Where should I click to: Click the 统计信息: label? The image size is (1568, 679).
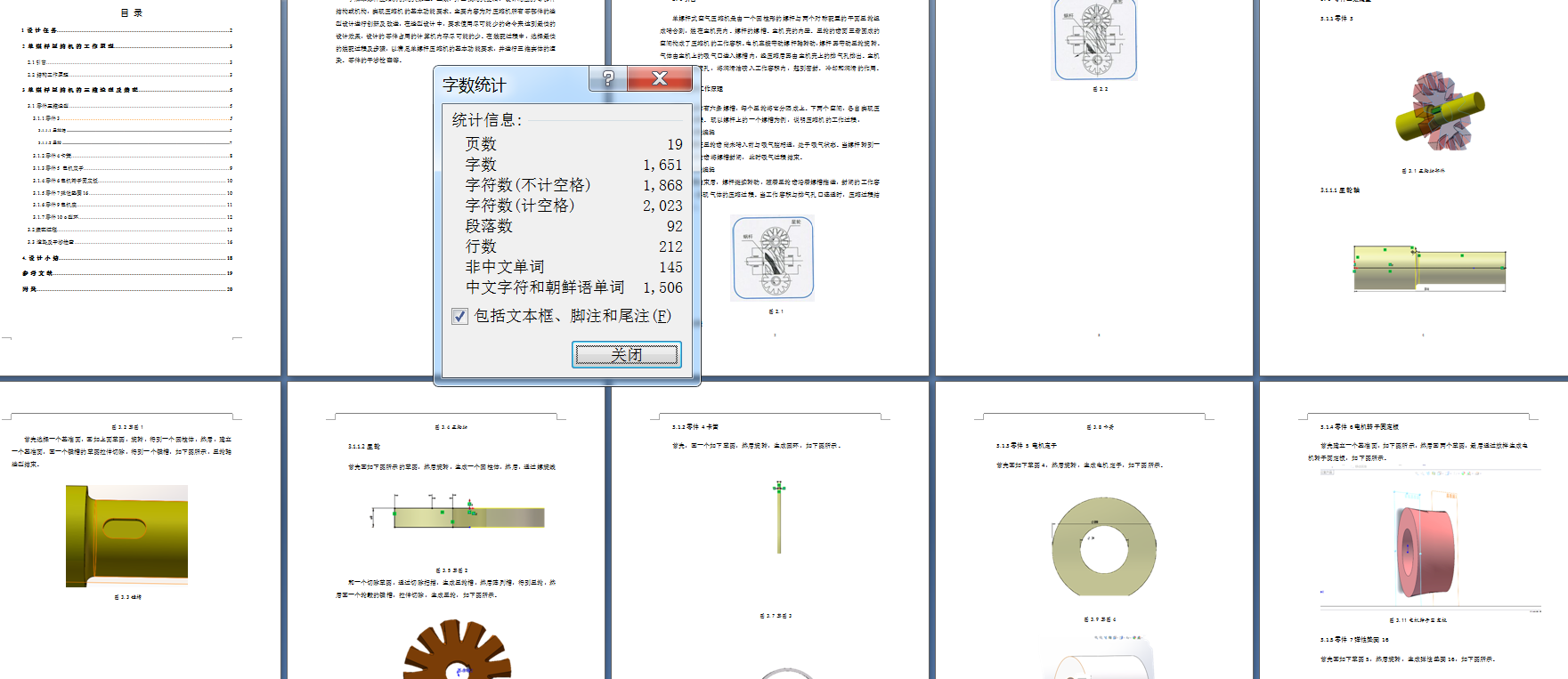click(487, 120)
